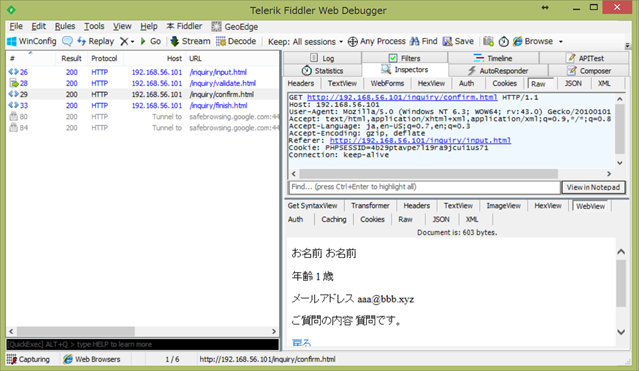Viewport: 639px width, 371px height.
Task: Click session 29 arrows icon
Action: pyautogui.click(x=13, y=94)
